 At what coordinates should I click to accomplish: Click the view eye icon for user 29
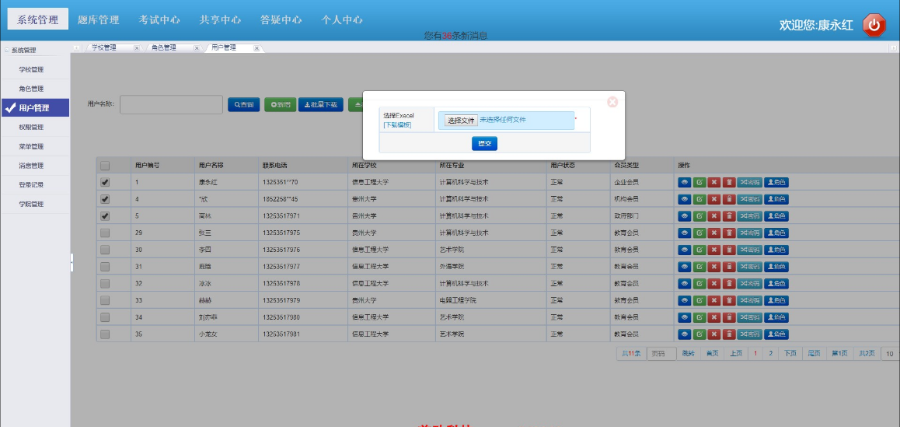click(x=684, y=233)
